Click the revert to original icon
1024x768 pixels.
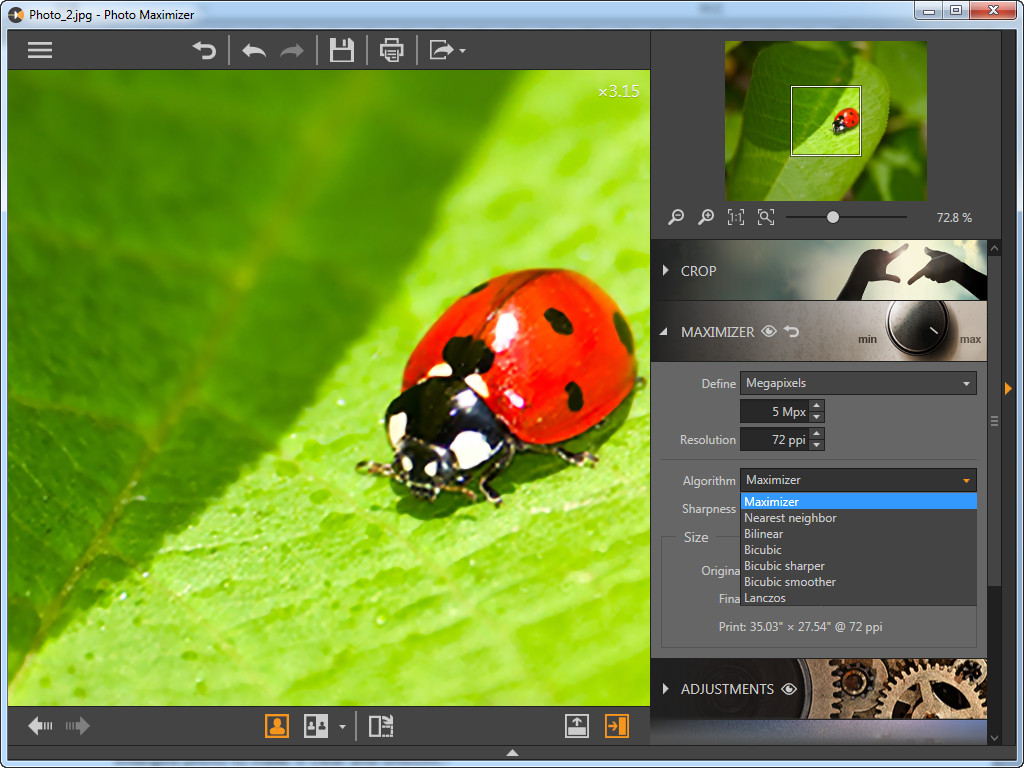pyautogui.click(x=204, y=50)
